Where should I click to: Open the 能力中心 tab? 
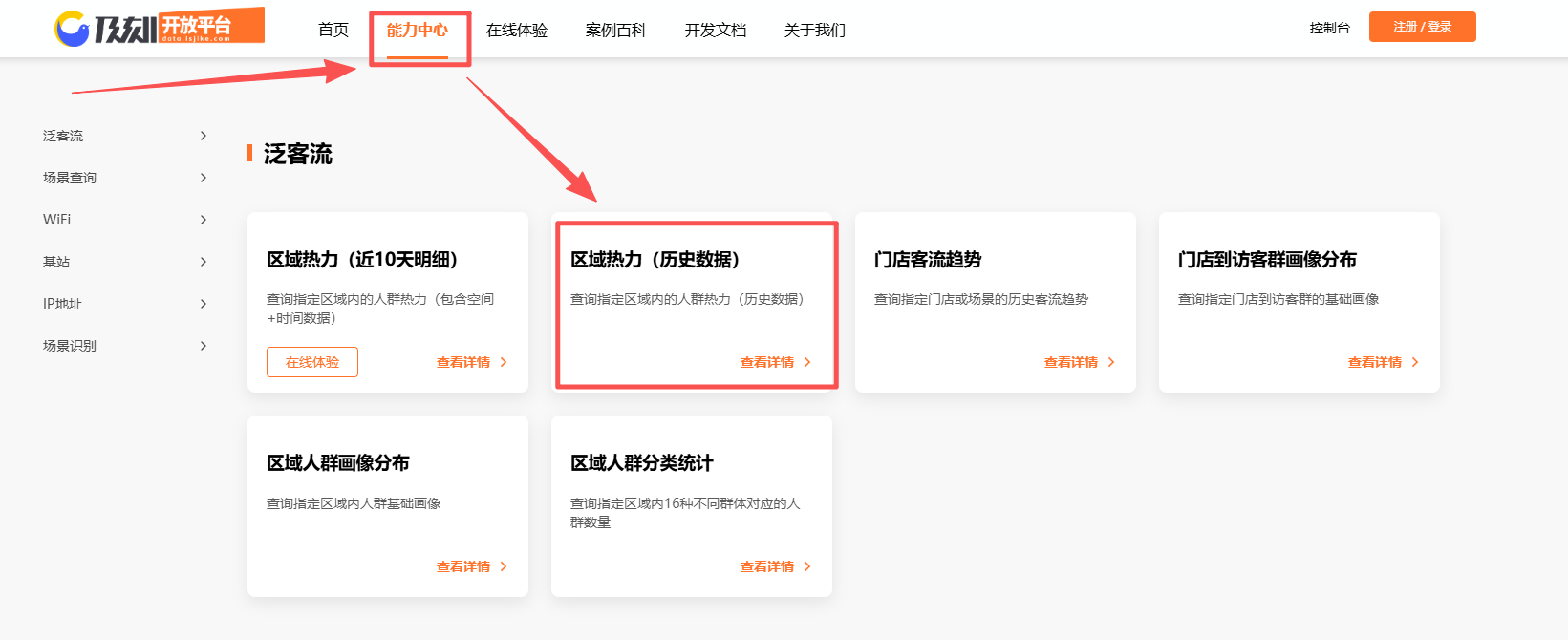(418, 31)
